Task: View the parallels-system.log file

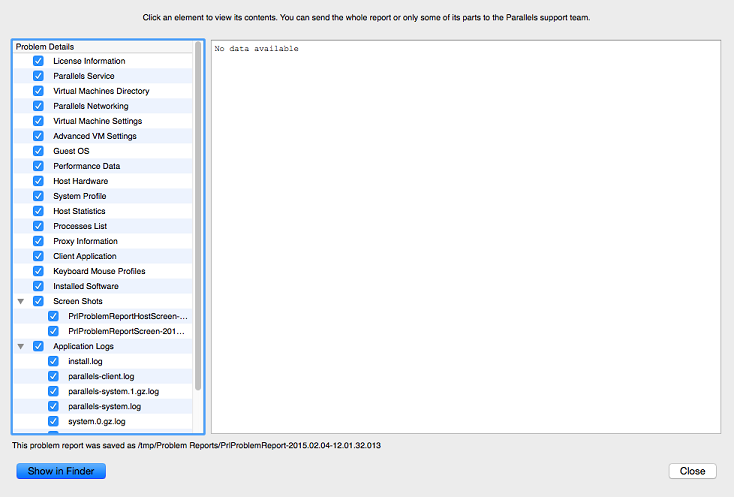Action: coord(104,406)
